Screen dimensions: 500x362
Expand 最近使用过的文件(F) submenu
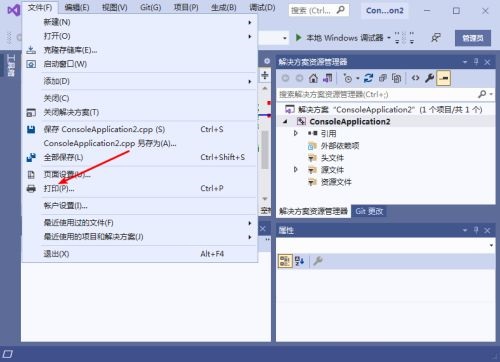(x=139, y=223)
